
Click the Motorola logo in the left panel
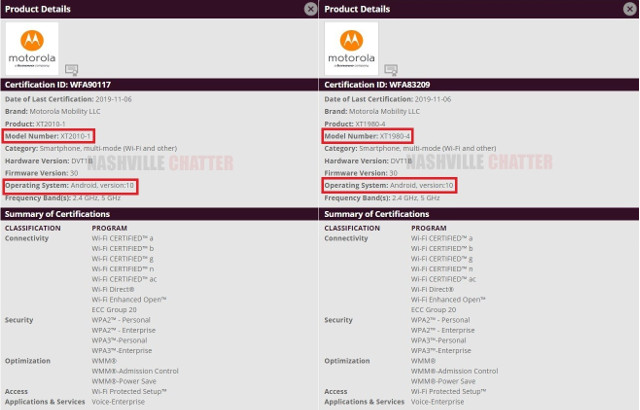point(33,45)
